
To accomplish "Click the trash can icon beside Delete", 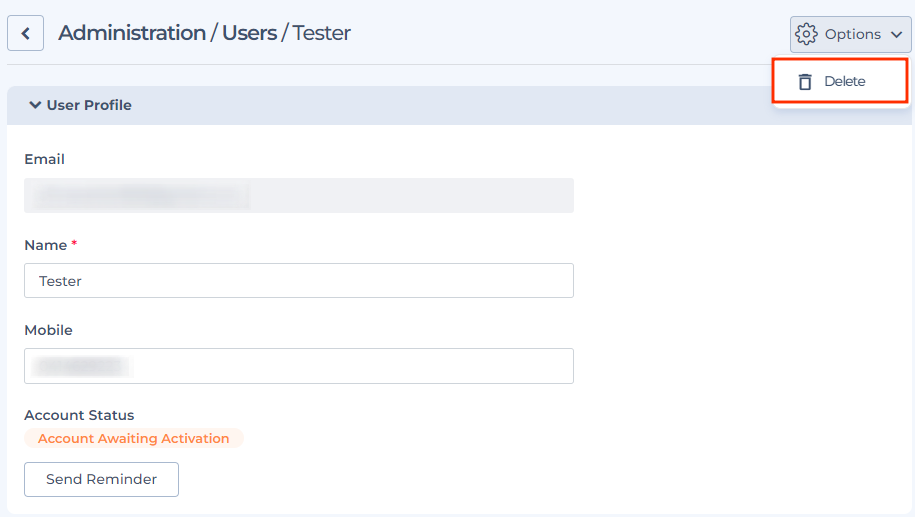I will point(805,82).
